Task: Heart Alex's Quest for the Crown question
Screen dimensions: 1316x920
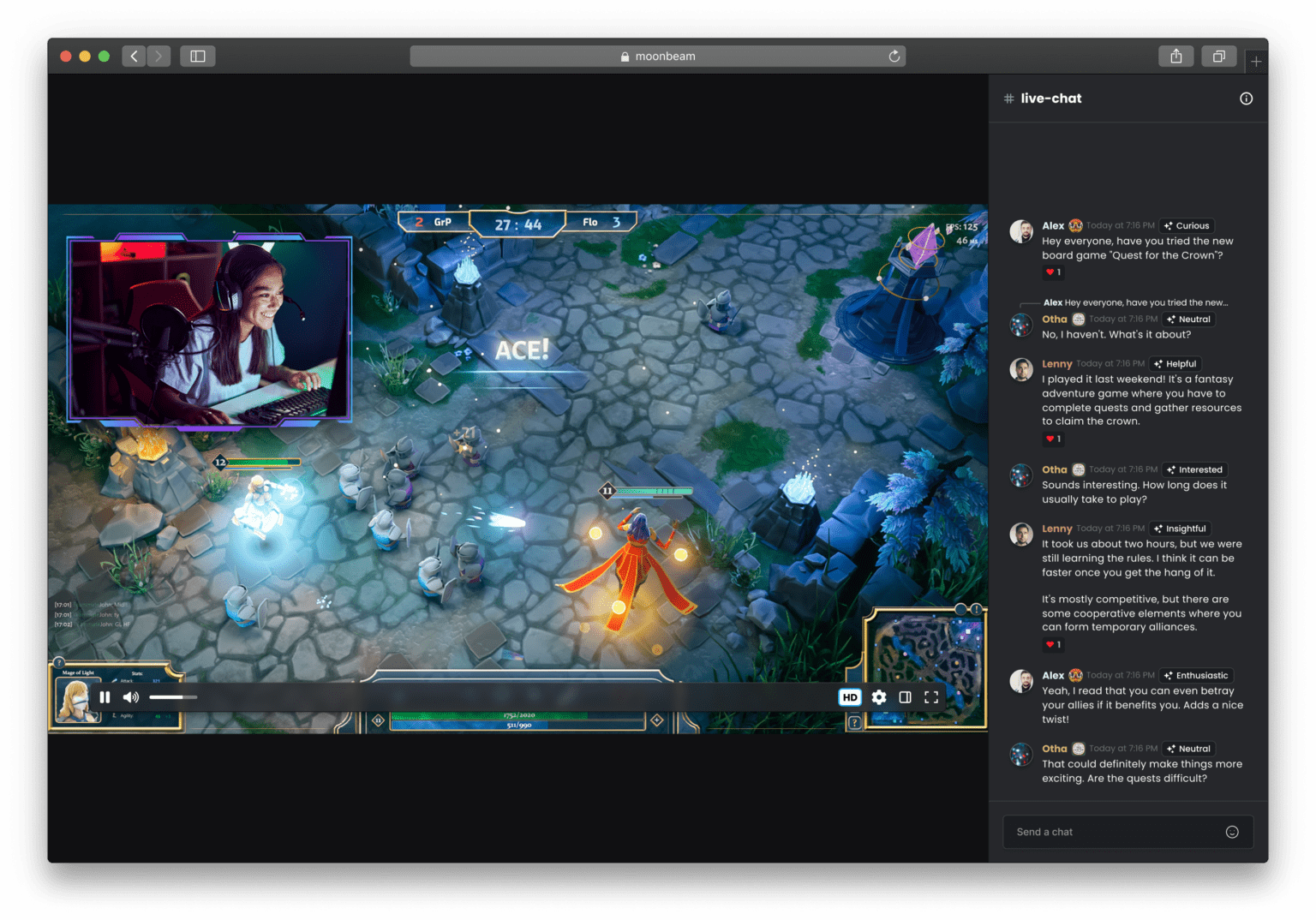Action: click(x=1053, y=272)
